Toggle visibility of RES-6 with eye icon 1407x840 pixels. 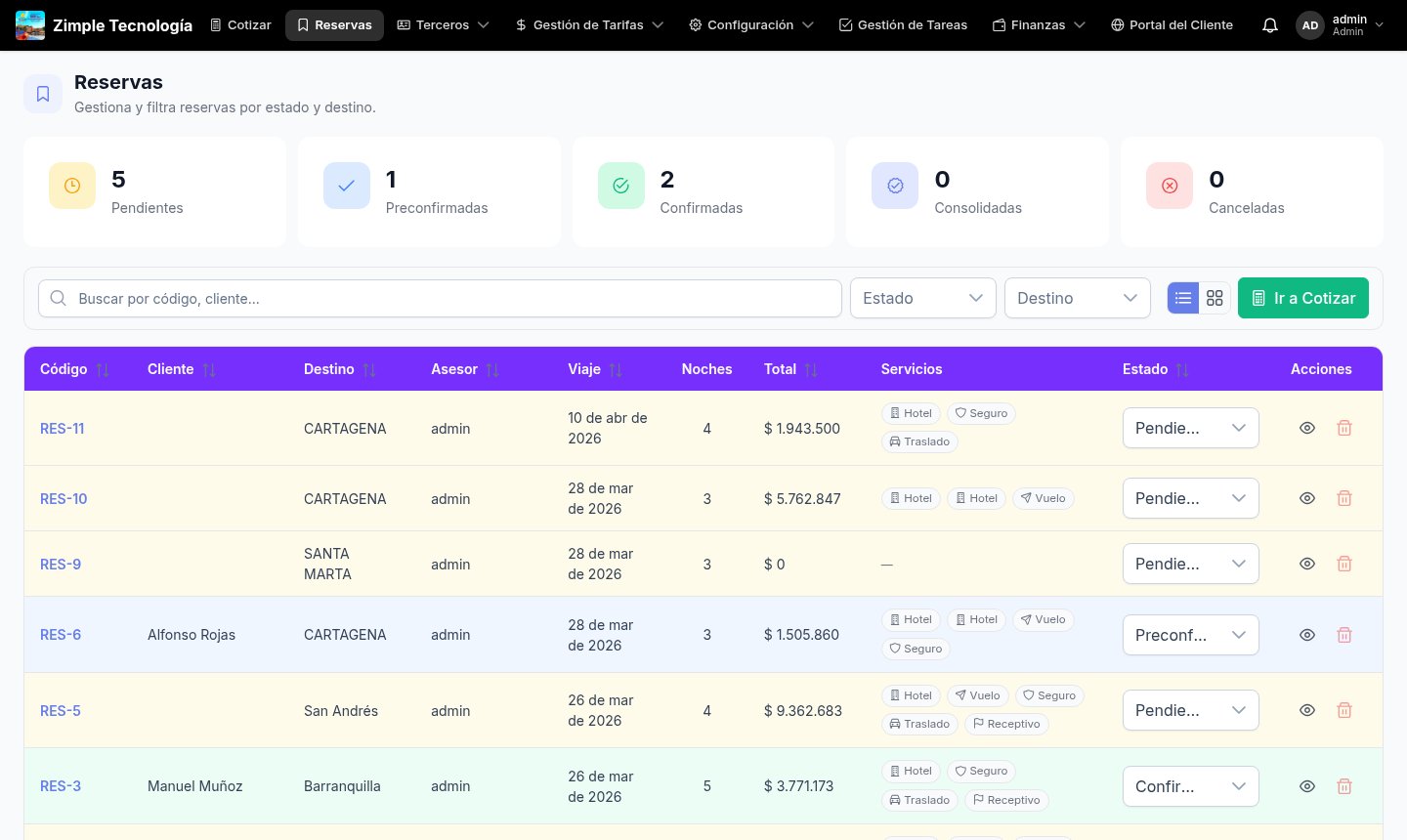1306,635
